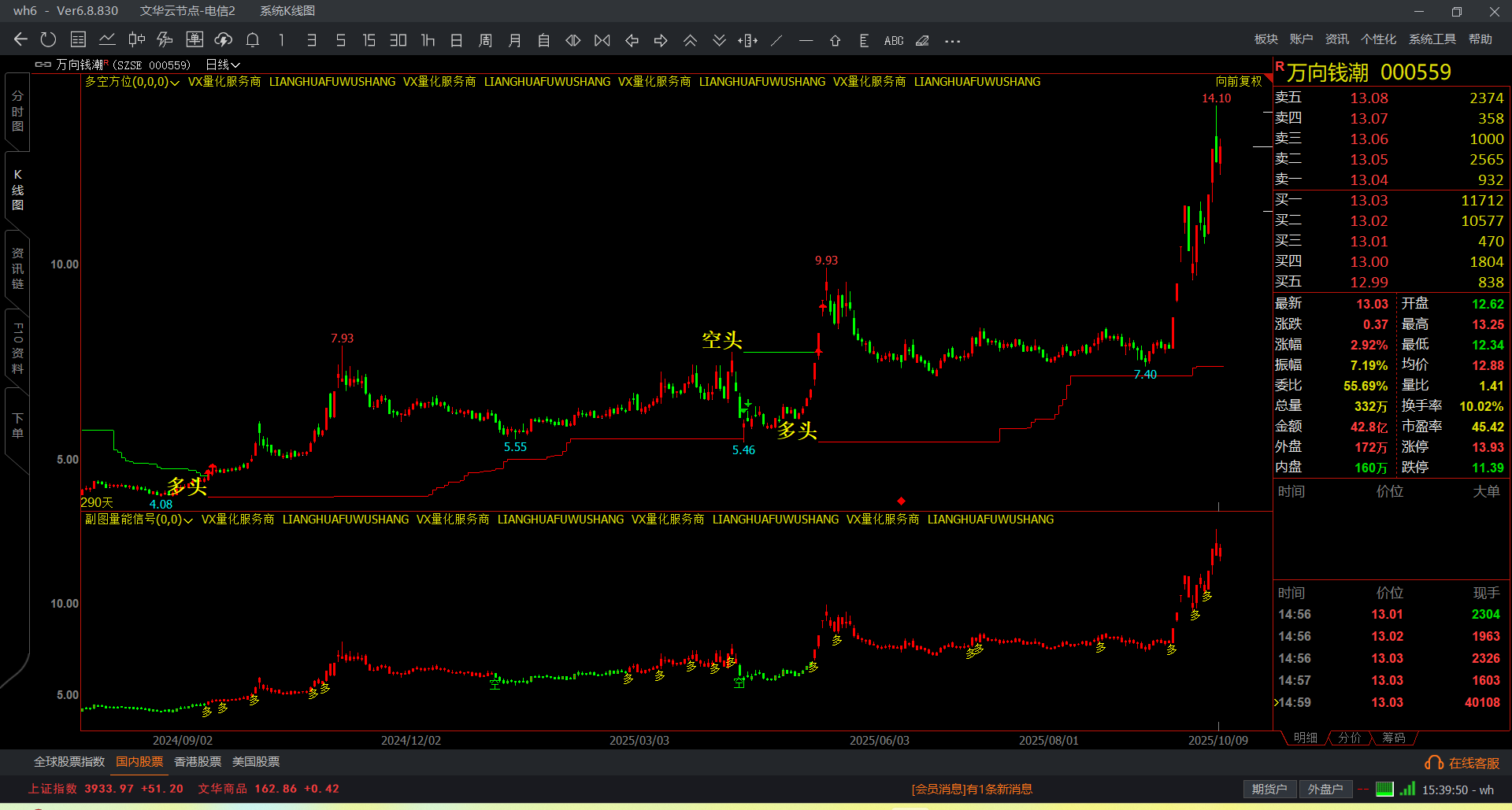Click the 期货户 button
This screenshot has width=1512, height=810.
click(1269, 790)
